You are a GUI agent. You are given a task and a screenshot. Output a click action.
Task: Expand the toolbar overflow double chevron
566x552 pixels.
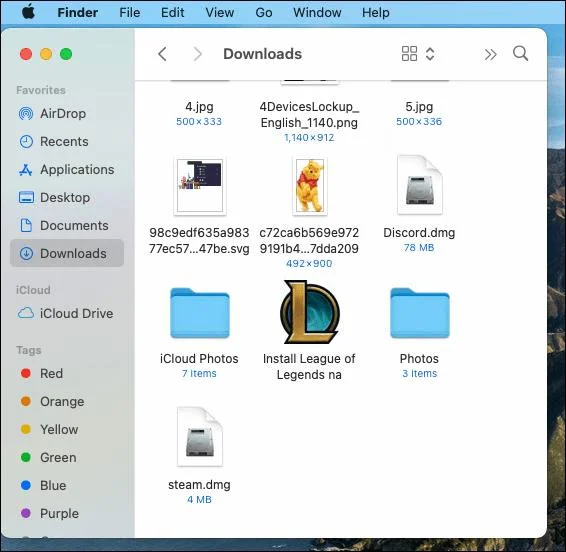point(490,55)
